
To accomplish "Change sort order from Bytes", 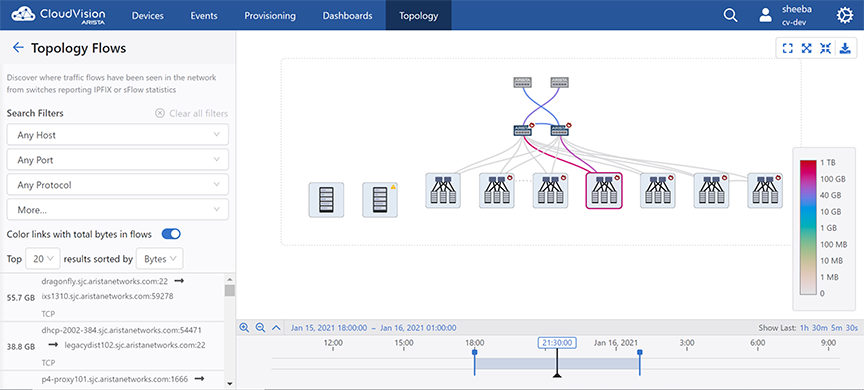I will click(x=160, y=258).
